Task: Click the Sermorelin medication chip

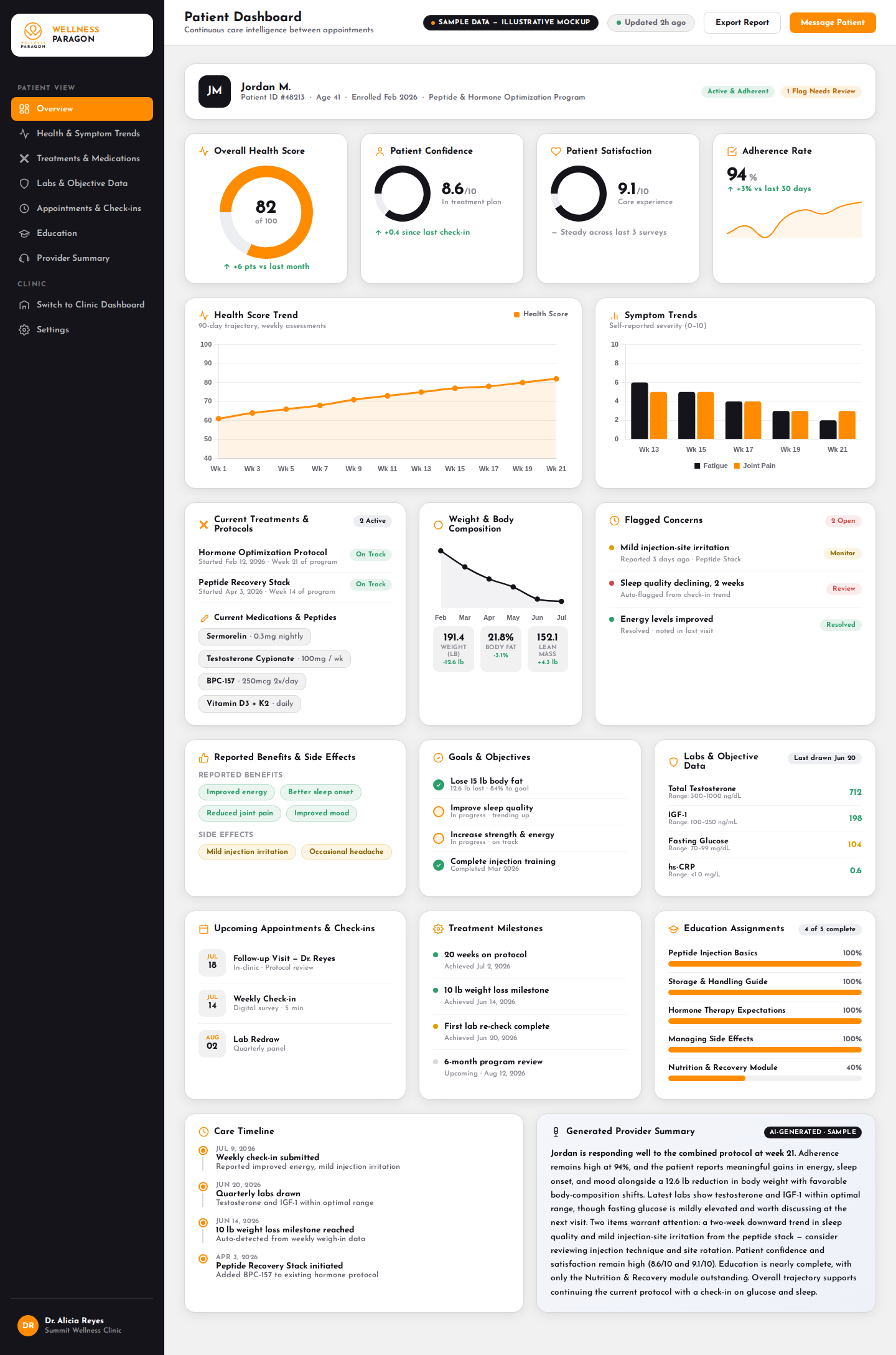Action: coord(254,636)
